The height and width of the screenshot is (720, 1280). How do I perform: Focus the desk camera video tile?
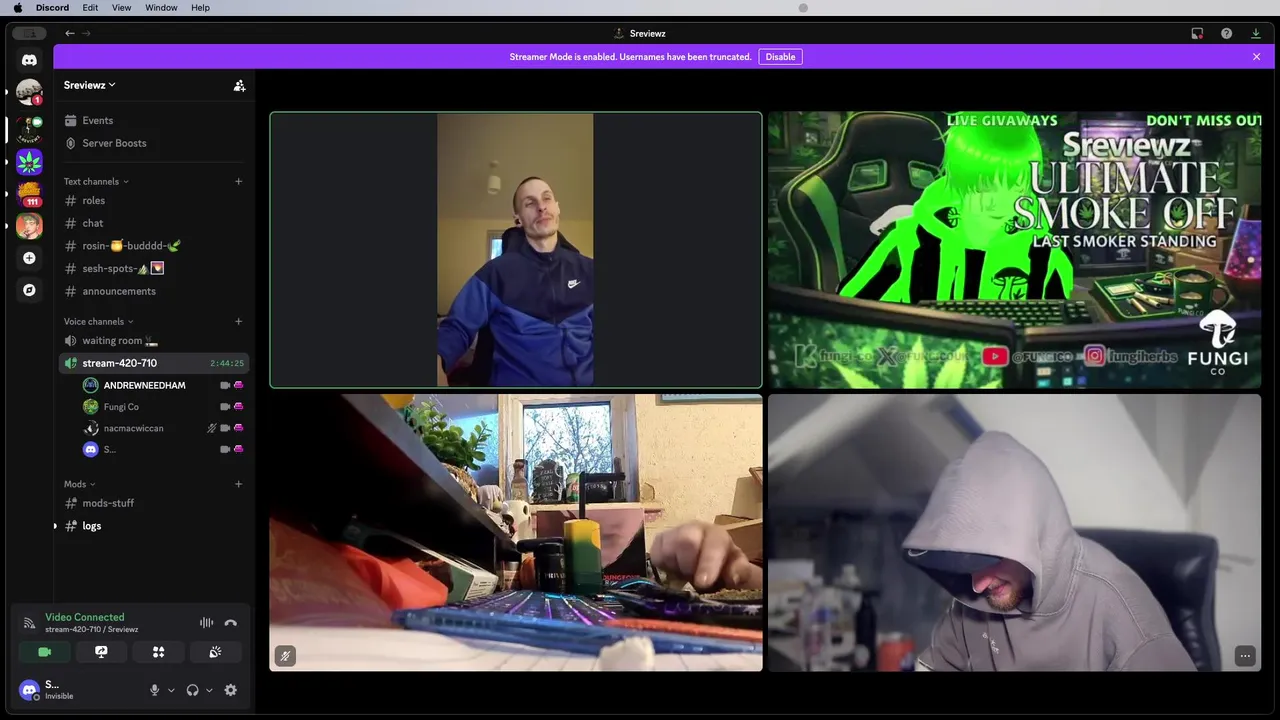515,532
